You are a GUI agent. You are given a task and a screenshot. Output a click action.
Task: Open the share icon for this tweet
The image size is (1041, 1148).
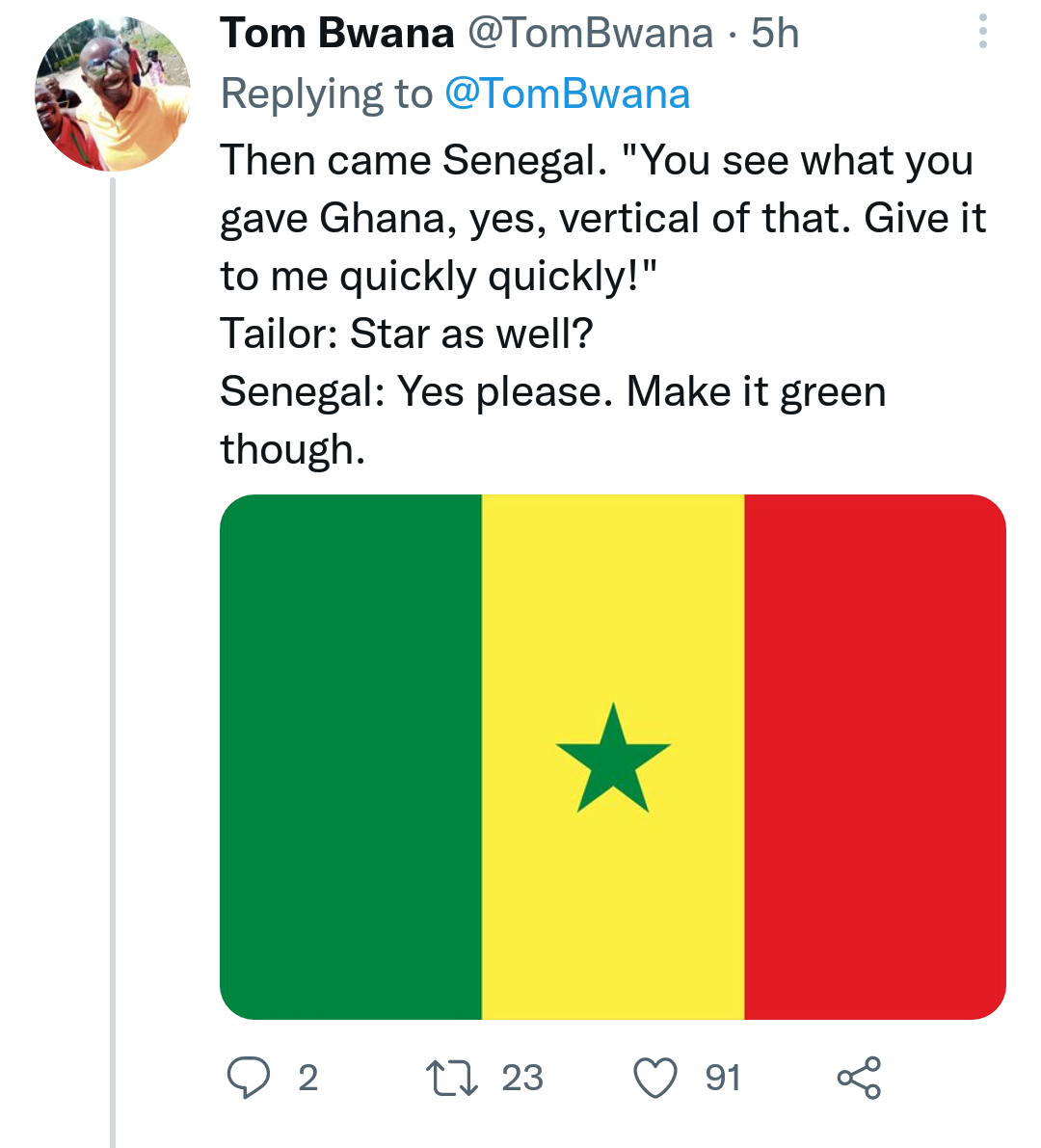(x=858, y=1077)
